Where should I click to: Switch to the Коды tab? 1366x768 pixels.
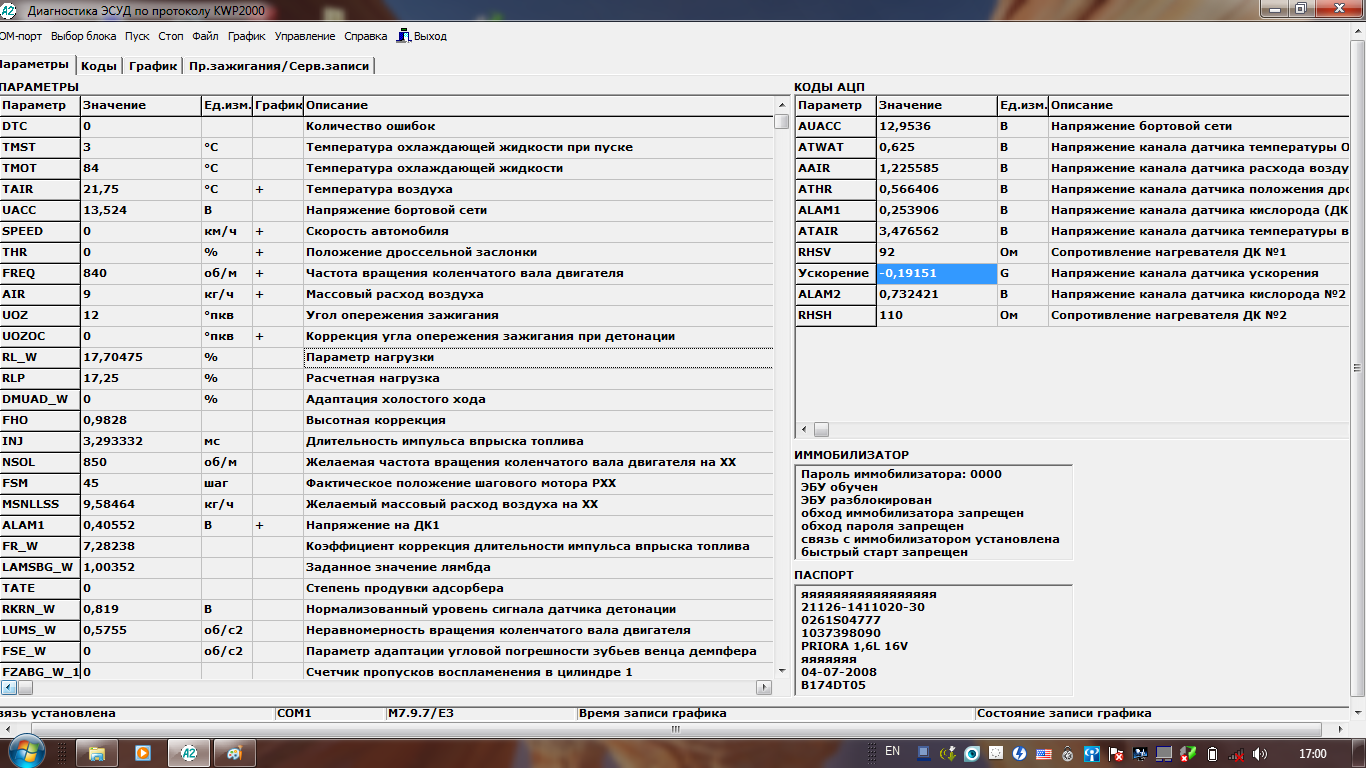point(99,66)
